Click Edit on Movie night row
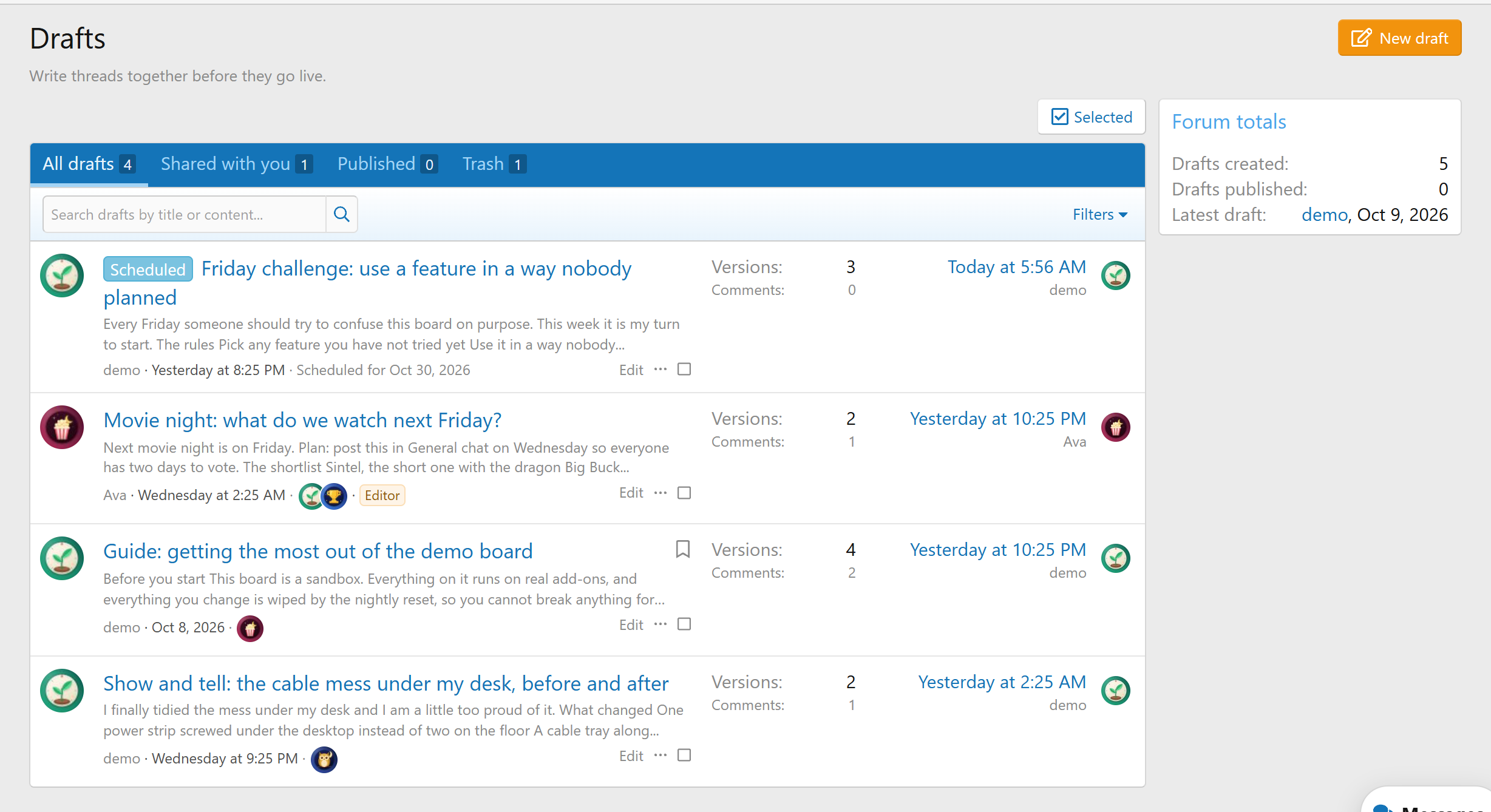Screen dimensions: 1491x812 click(x=631, y=493)
